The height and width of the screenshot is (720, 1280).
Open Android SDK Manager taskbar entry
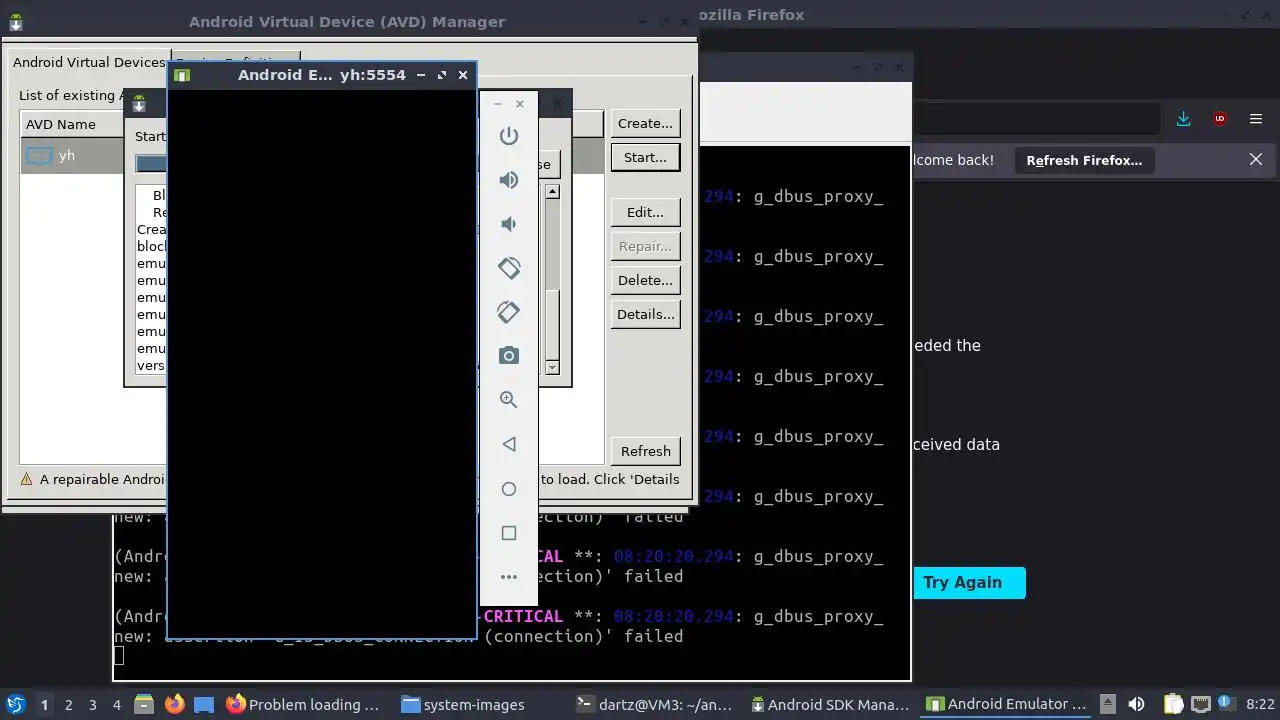point(832,704)
